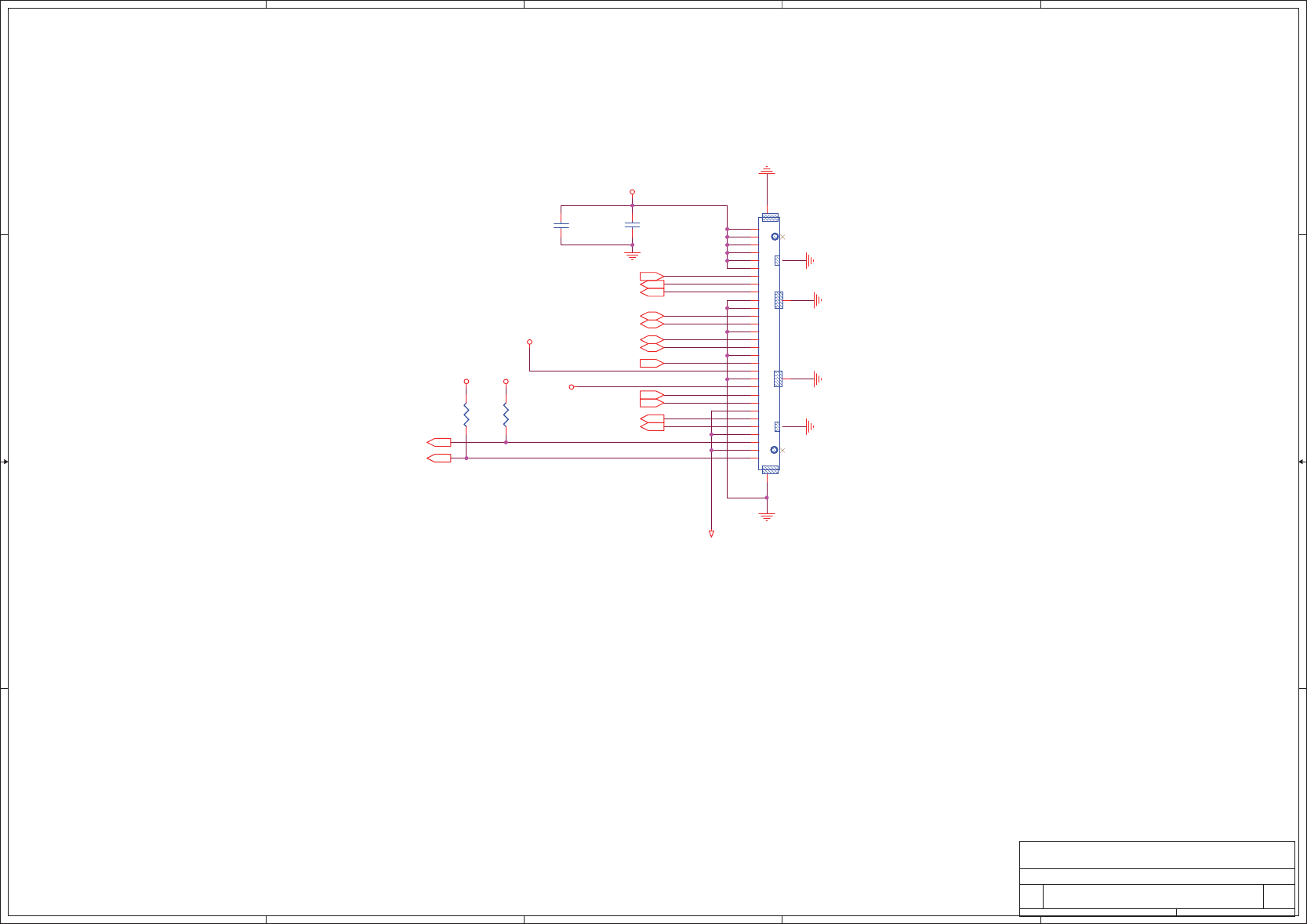
Task: Select the capacitor nearest the connector
Action: pyautogui.click(x=632, y=225)
